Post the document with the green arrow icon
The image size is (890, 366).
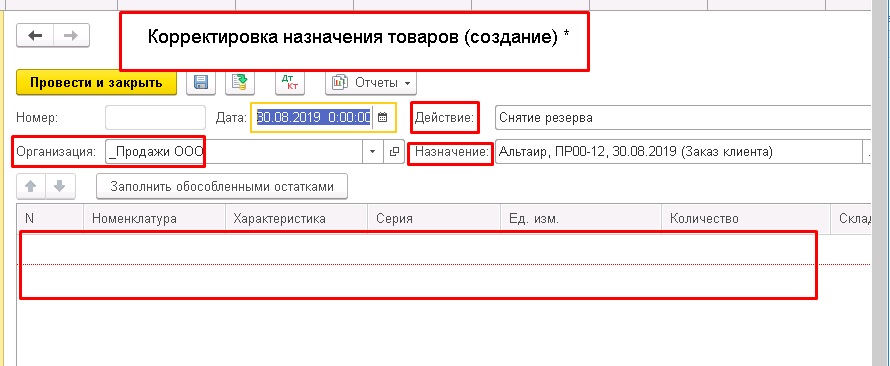(x=240, y=83)
